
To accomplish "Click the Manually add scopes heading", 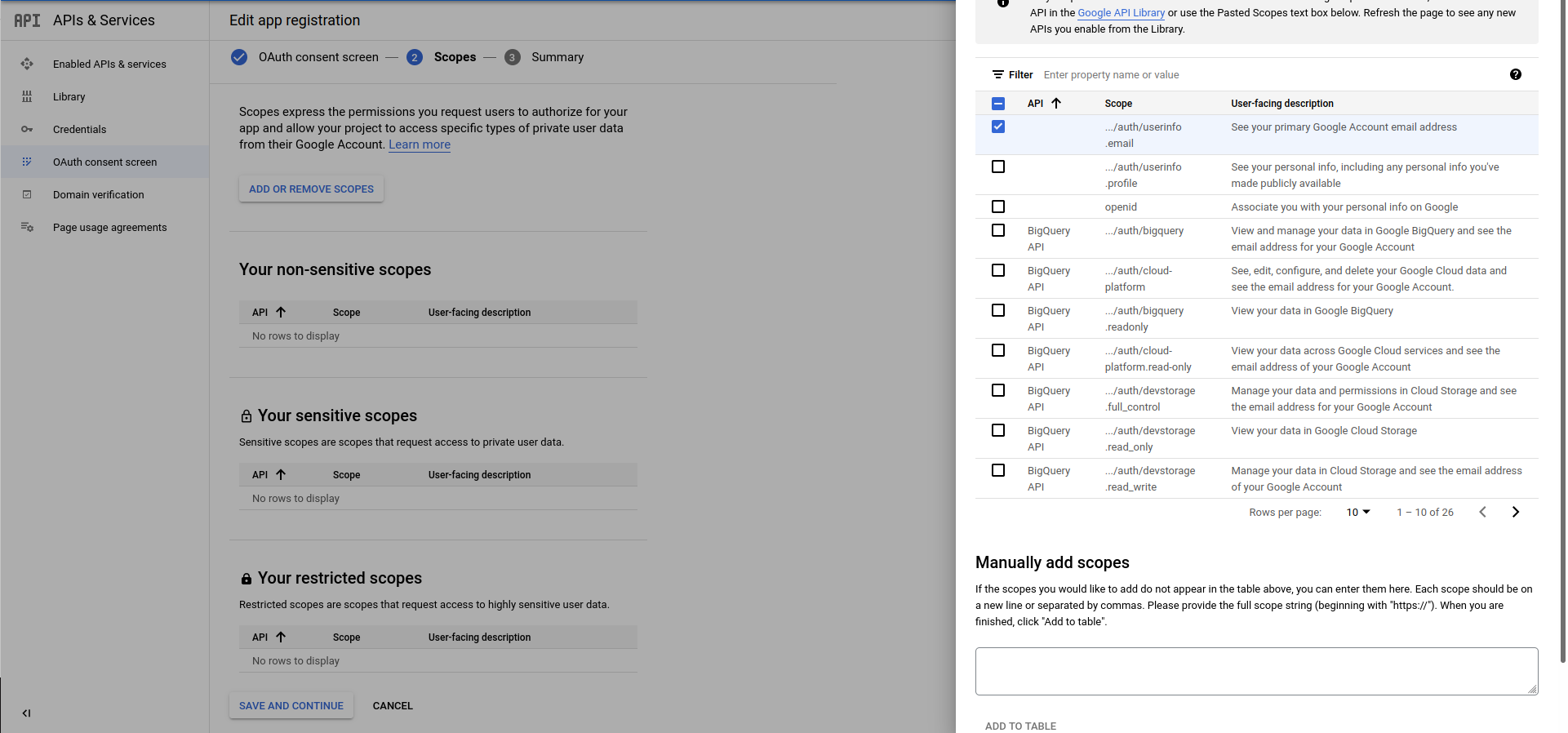I will click(1052, 562).
